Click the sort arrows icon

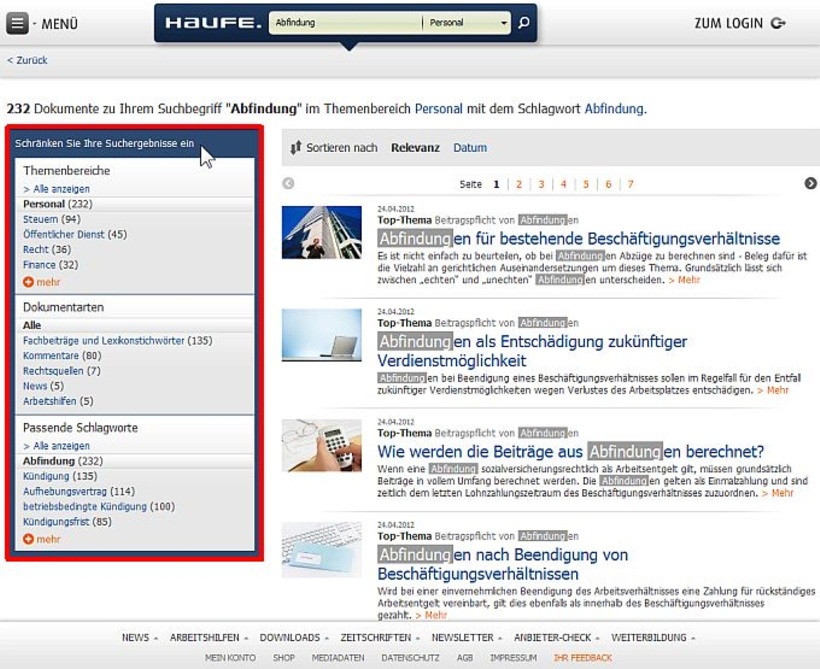[295, 148]
